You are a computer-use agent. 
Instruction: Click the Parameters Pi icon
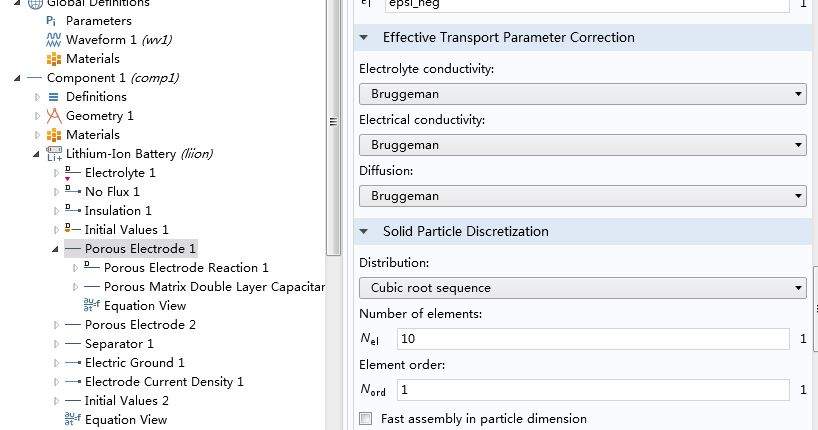click(x=53, y=20)
